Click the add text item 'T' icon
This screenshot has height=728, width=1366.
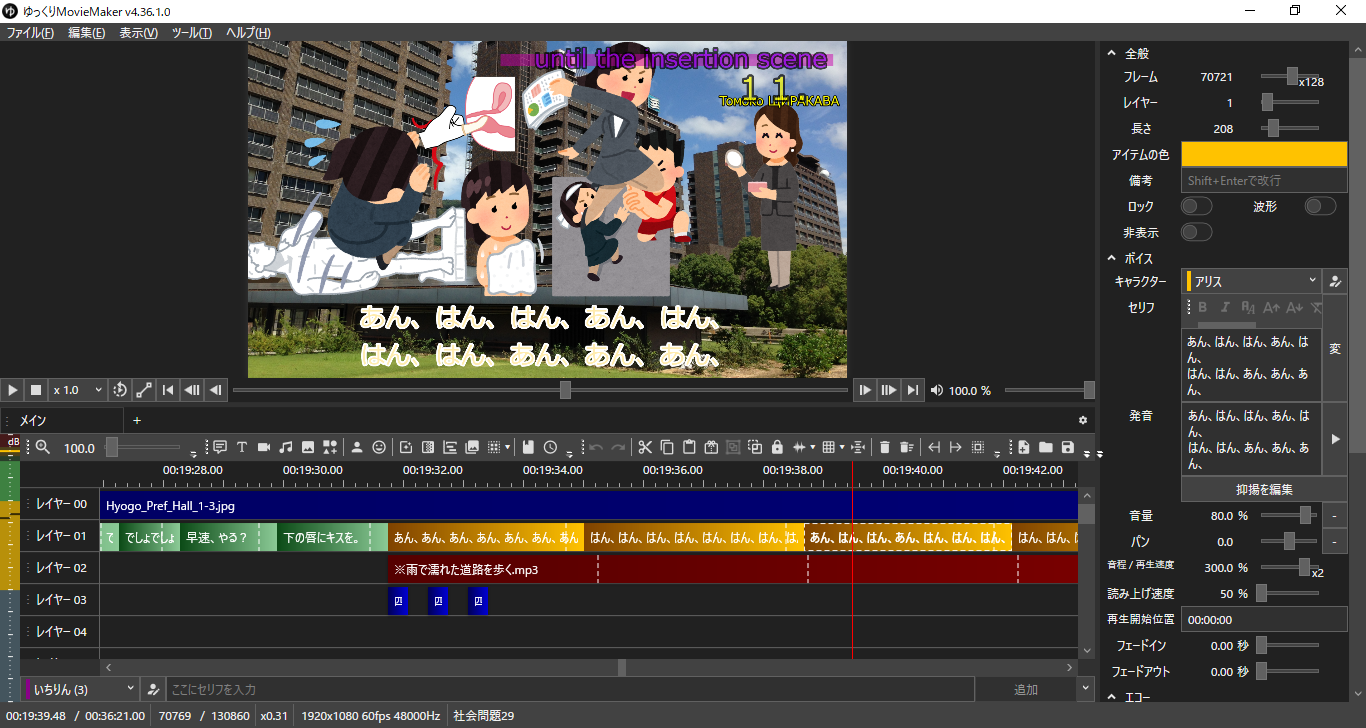coord(242,448)
